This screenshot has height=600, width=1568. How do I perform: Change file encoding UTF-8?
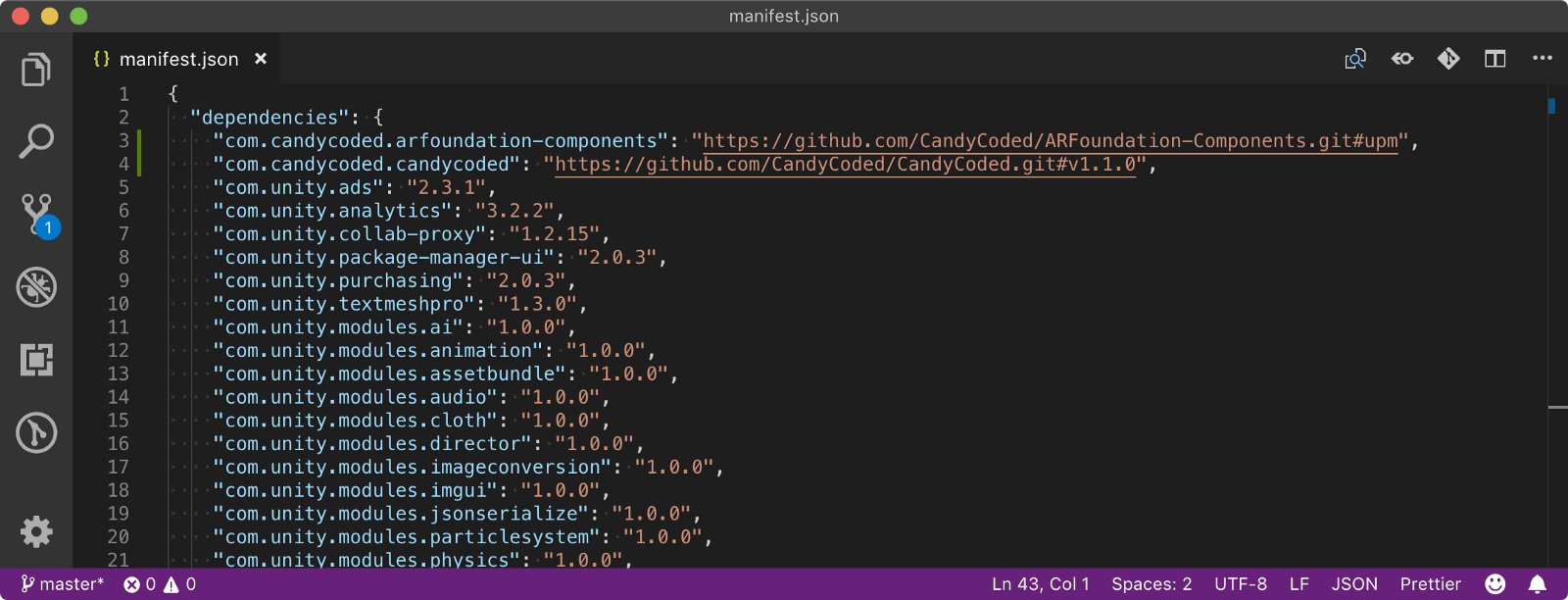point(1241,584)
